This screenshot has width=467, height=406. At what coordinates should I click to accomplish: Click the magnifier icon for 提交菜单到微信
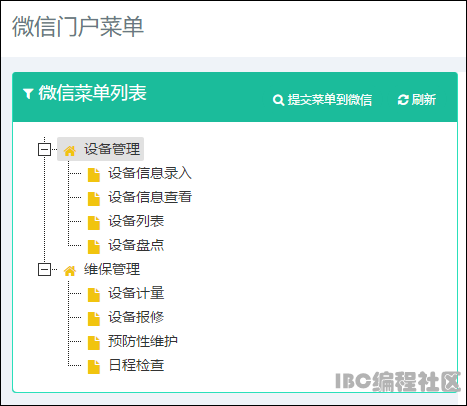pos(278,100)
